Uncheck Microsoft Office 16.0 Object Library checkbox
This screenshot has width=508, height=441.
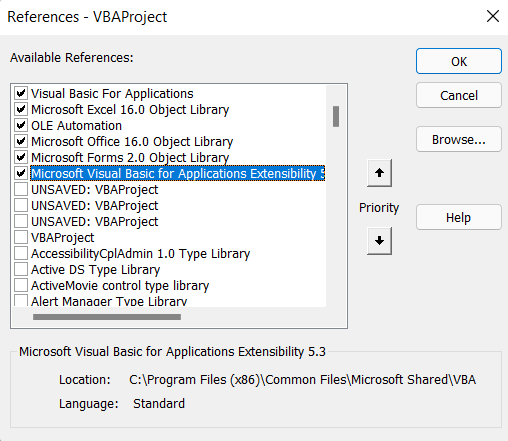pos(21,141)
